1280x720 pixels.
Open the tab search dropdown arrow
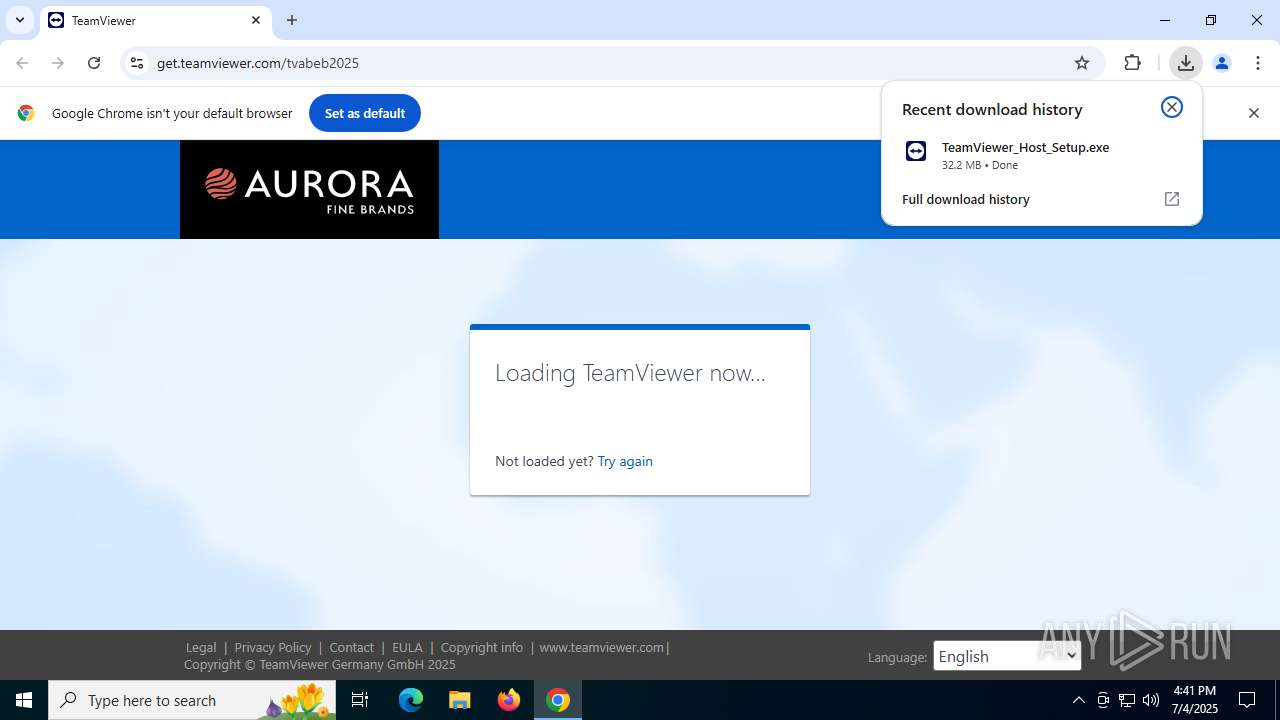pyautogui.click(x=19, y=20)
